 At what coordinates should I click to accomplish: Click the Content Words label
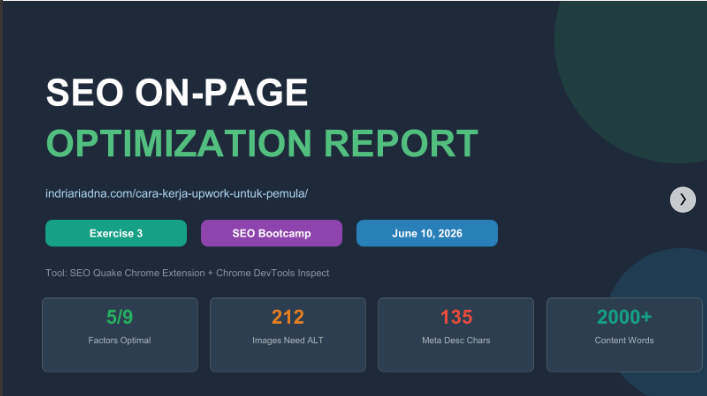point(624,341)
